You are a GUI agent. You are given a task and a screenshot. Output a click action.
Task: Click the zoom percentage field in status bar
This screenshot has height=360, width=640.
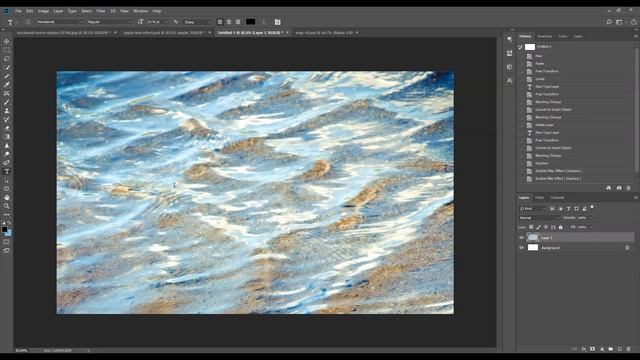21,350
